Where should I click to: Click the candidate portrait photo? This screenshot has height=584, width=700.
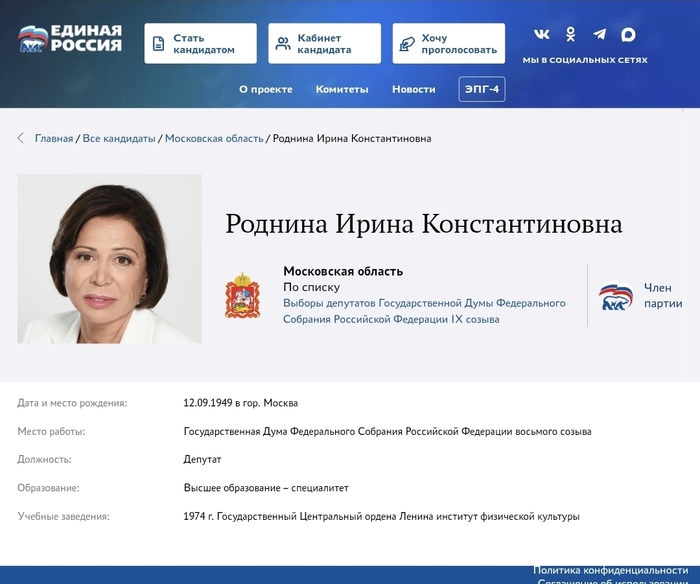[109, 259]
